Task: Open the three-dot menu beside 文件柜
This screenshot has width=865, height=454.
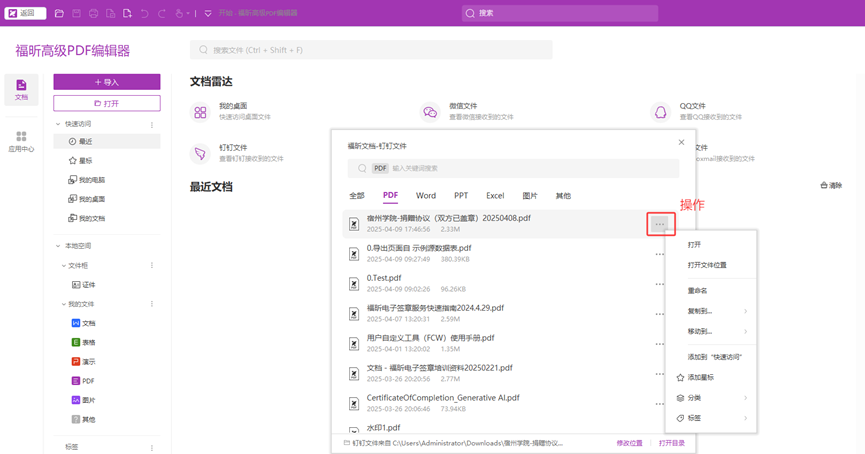Action: 152,266
